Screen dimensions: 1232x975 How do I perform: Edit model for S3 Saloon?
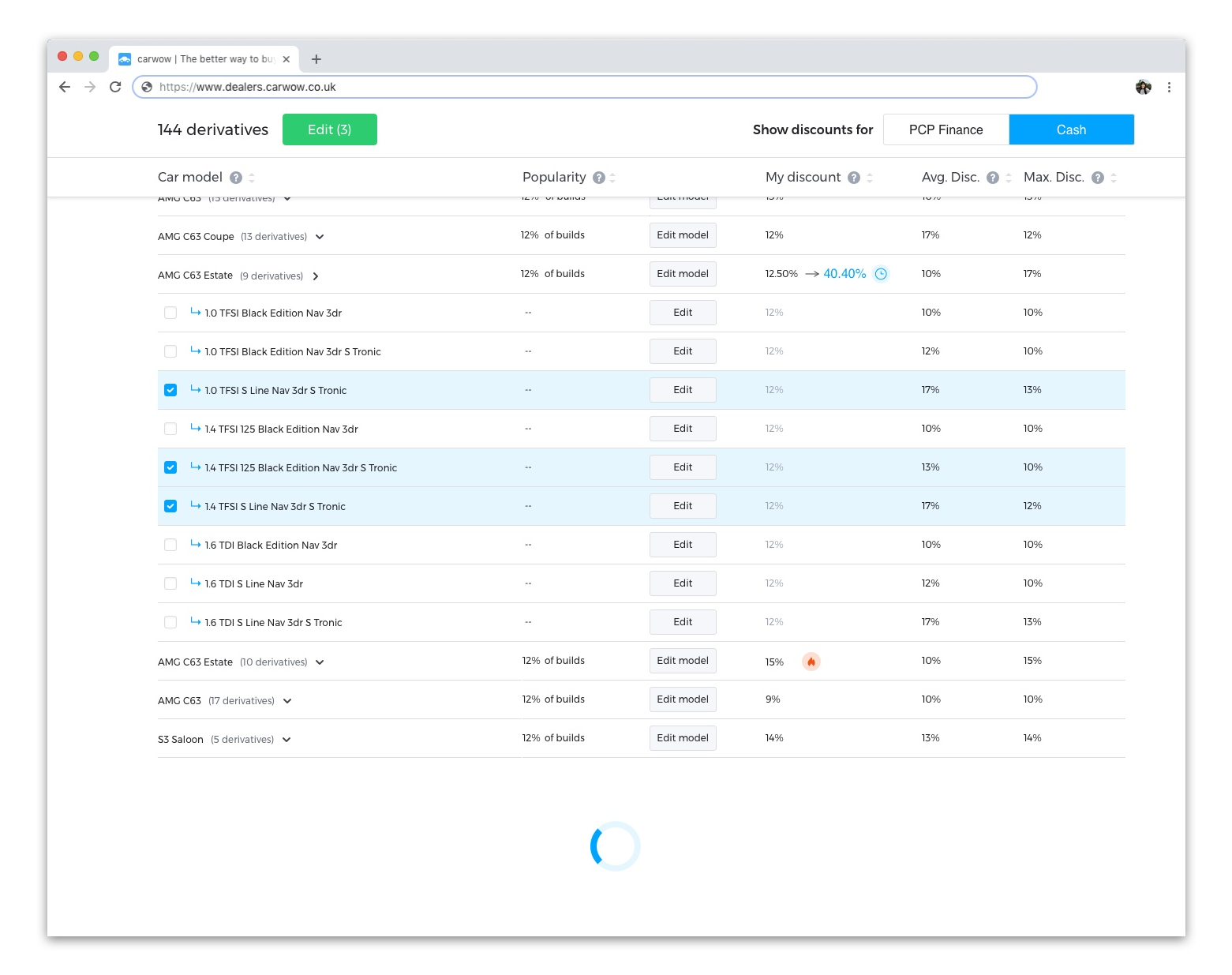[683, 738]
